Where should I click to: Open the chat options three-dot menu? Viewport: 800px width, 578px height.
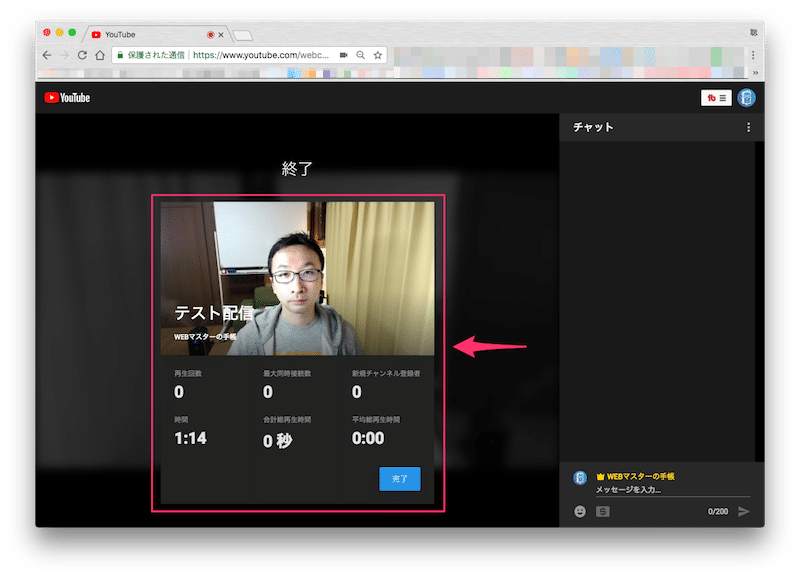748,127
